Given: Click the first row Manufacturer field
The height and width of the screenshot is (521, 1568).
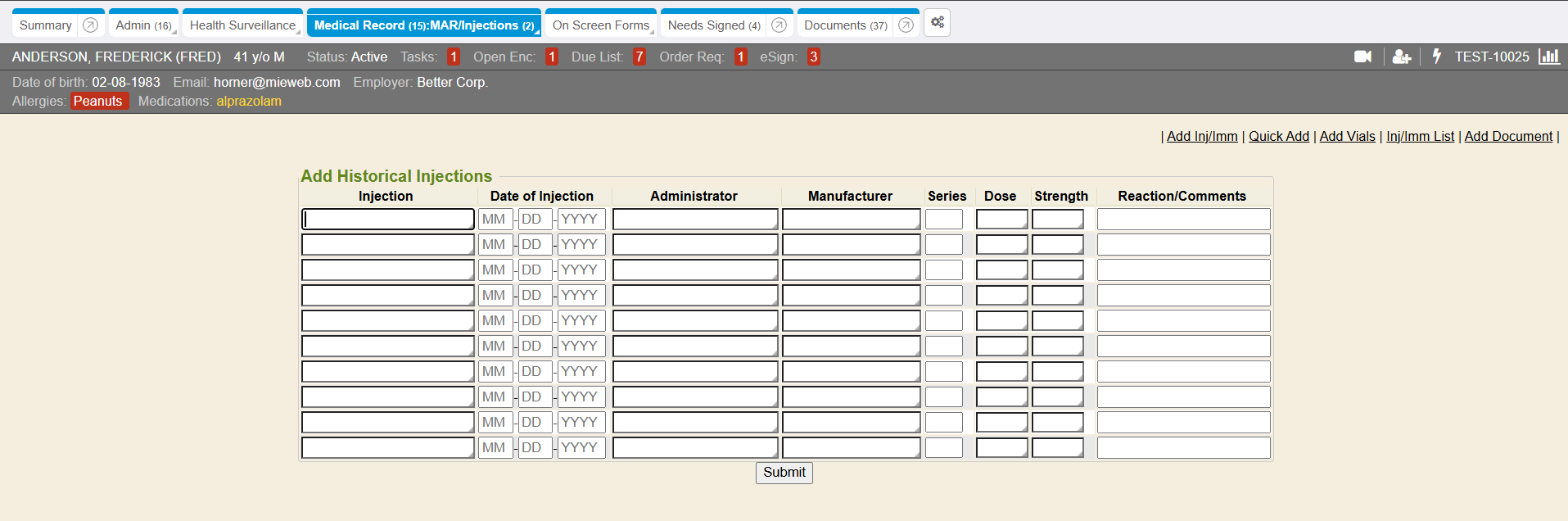Looking at the screenshot, I should click(x=851, y=220).
